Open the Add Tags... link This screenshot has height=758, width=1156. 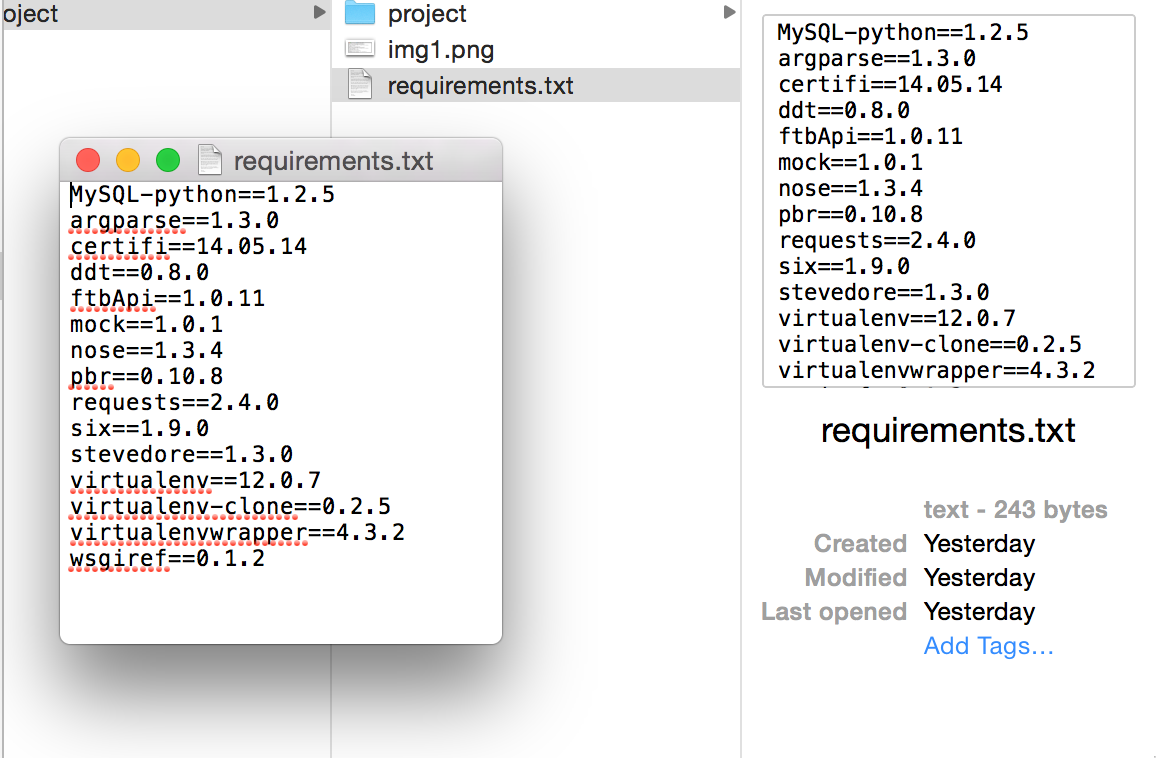coord(987,646)
